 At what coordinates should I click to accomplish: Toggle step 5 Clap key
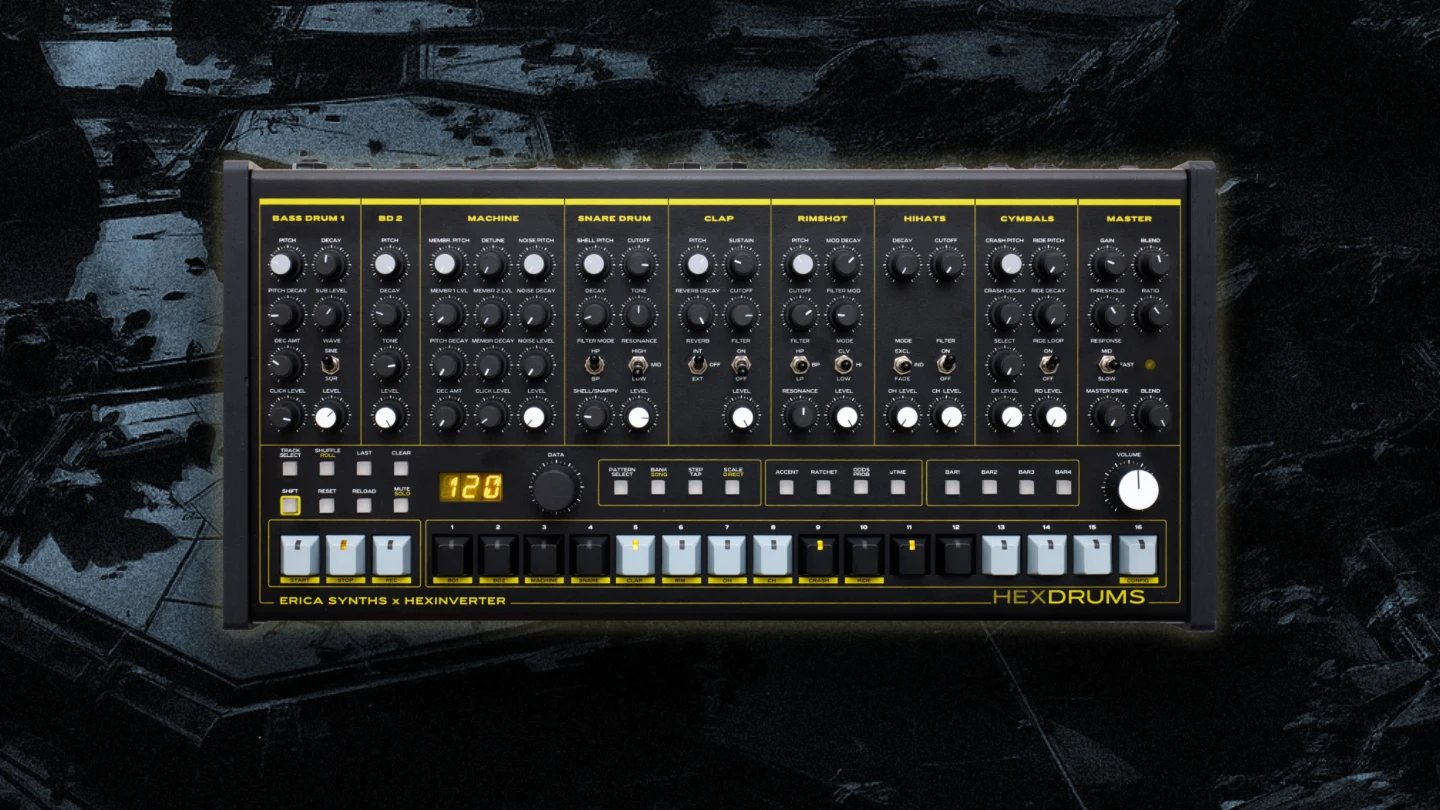[x=635, y=555]
